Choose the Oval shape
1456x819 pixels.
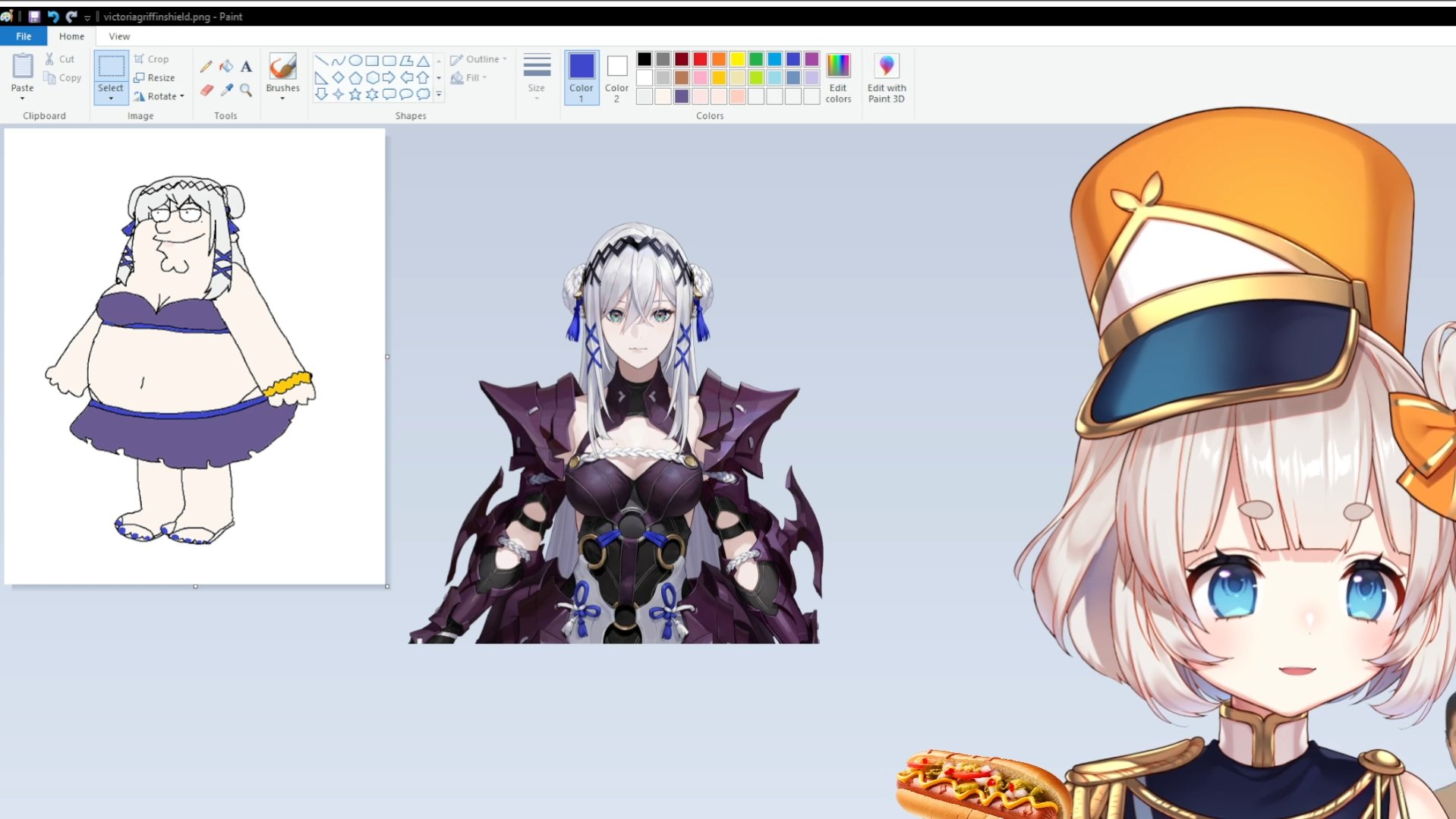pyautogui.click(x=355, y=61)
